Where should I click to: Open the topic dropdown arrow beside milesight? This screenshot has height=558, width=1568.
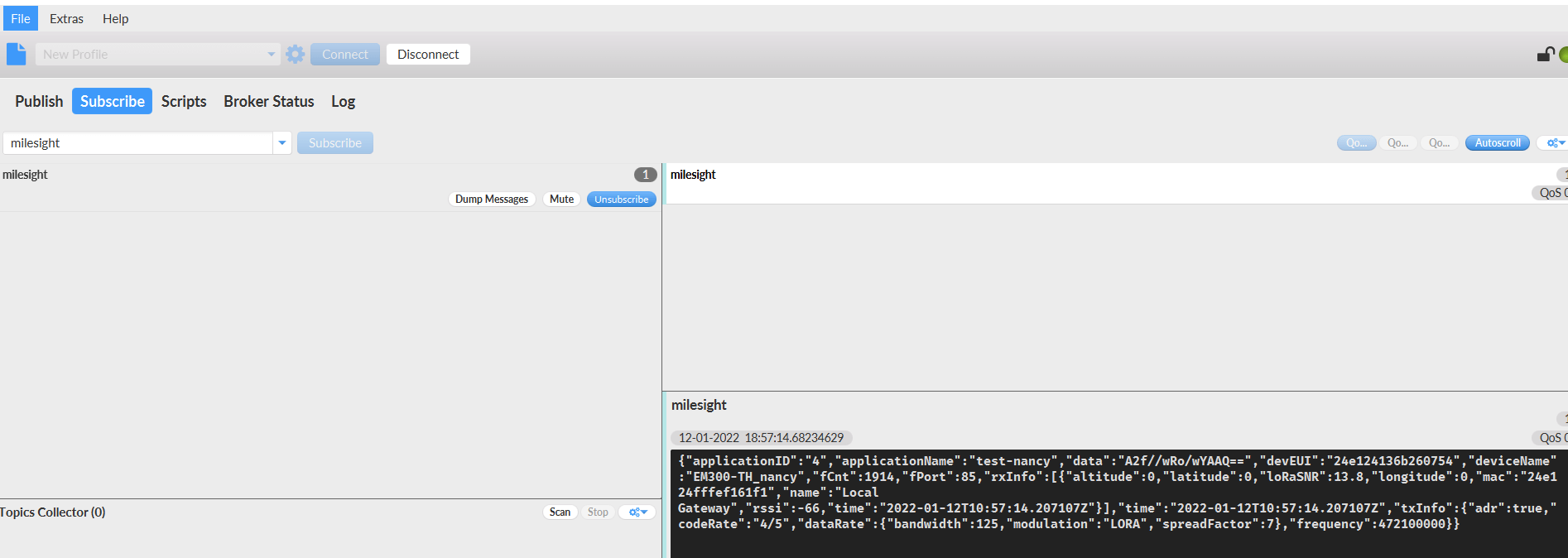(x=282, y=143)
